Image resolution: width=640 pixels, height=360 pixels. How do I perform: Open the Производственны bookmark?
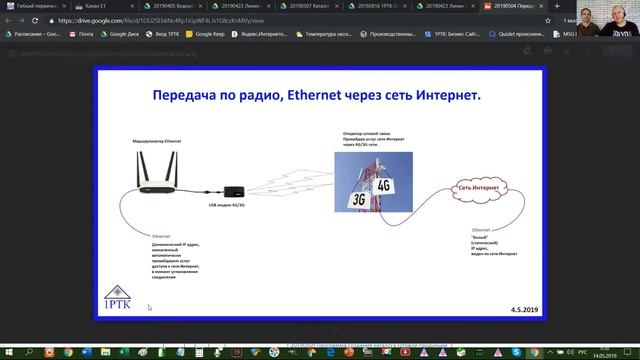(388, 34)
